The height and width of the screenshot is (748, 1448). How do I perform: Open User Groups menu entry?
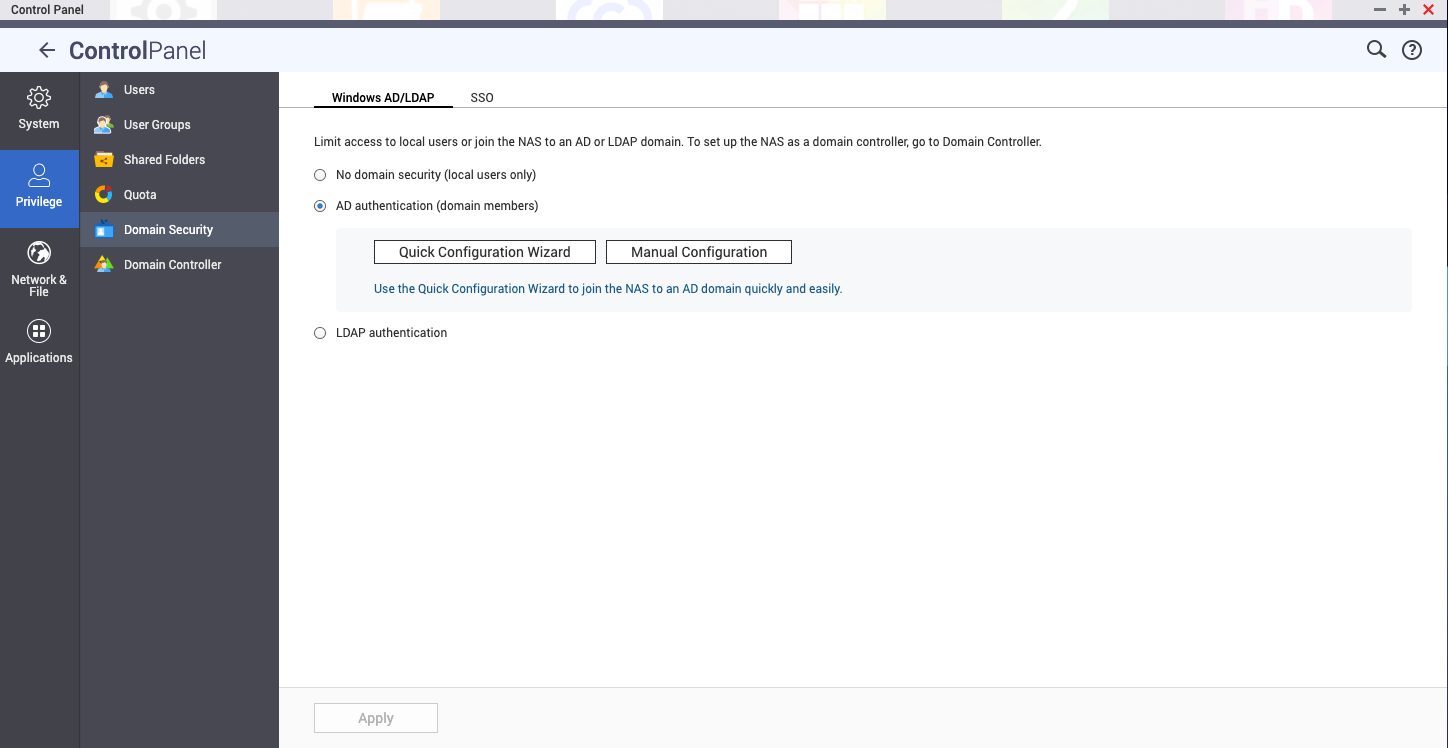coord(180,125)
